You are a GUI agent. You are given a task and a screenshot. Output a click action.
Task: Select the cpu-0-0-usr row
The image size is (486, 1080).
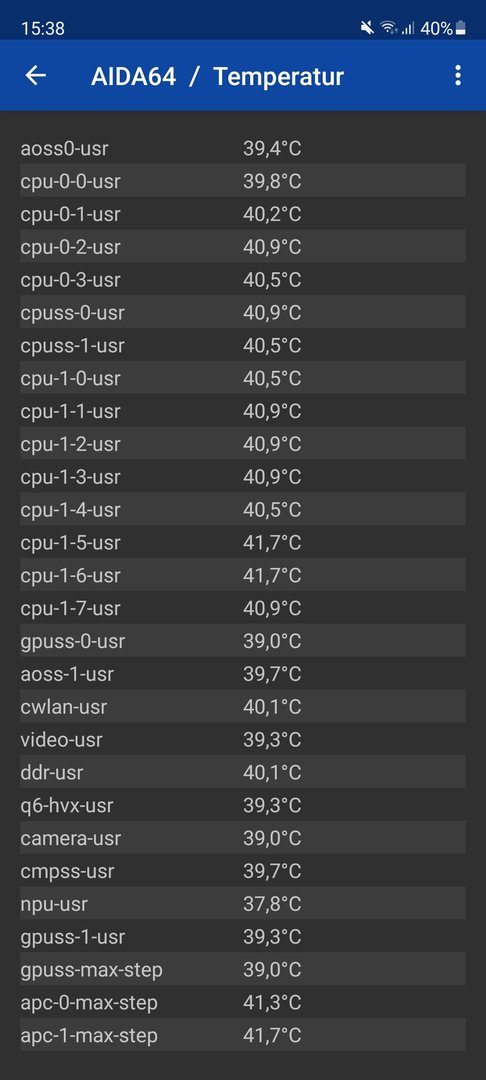pyautogui.click(x=243, y=181)
